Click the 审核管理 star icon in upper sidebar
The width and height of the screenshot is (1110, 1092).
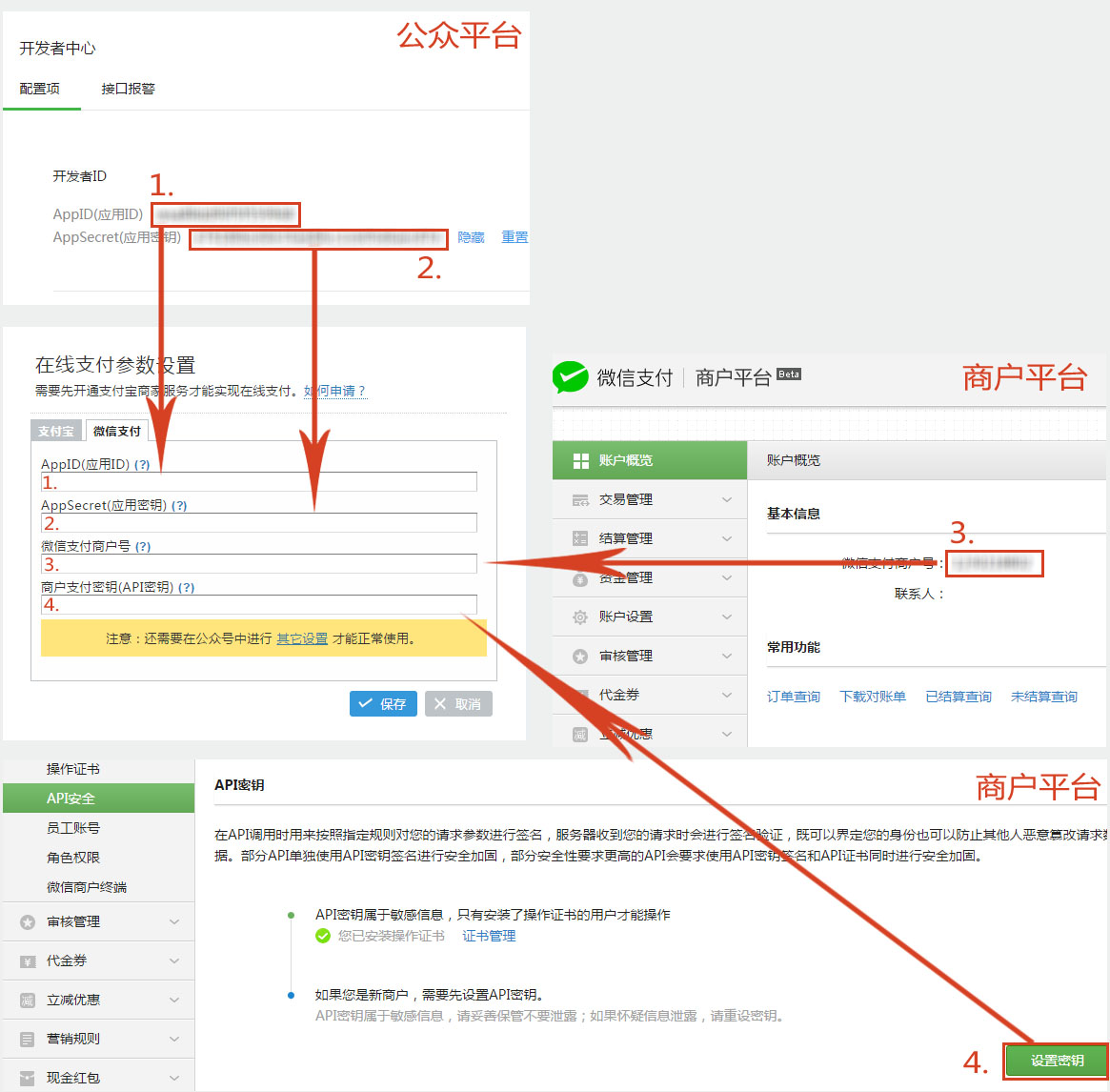click(x=580, y=657)
